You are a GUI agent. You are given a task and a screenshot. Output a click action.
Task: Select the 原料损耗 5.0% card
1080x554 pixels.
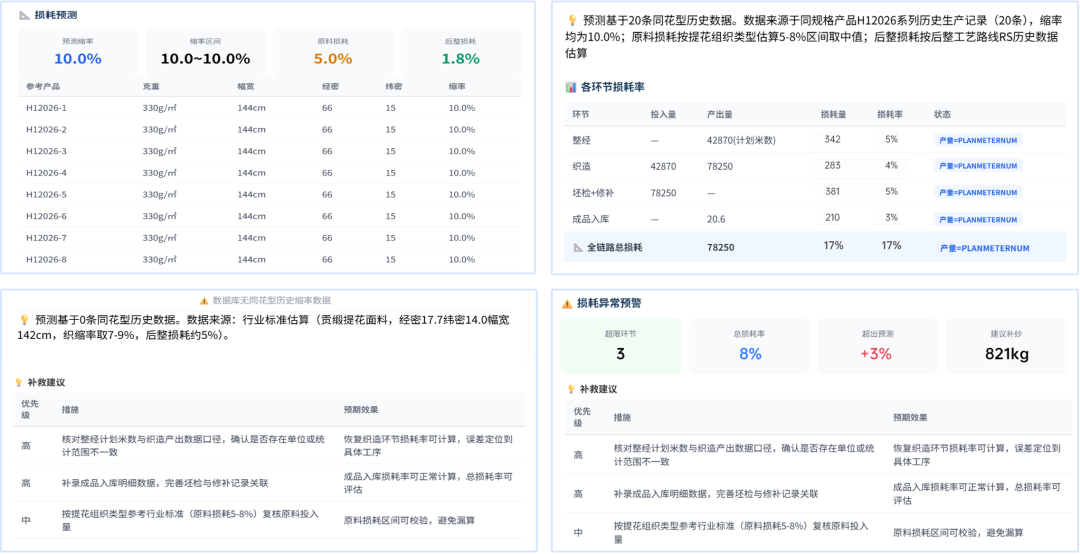tap(333, 52)
